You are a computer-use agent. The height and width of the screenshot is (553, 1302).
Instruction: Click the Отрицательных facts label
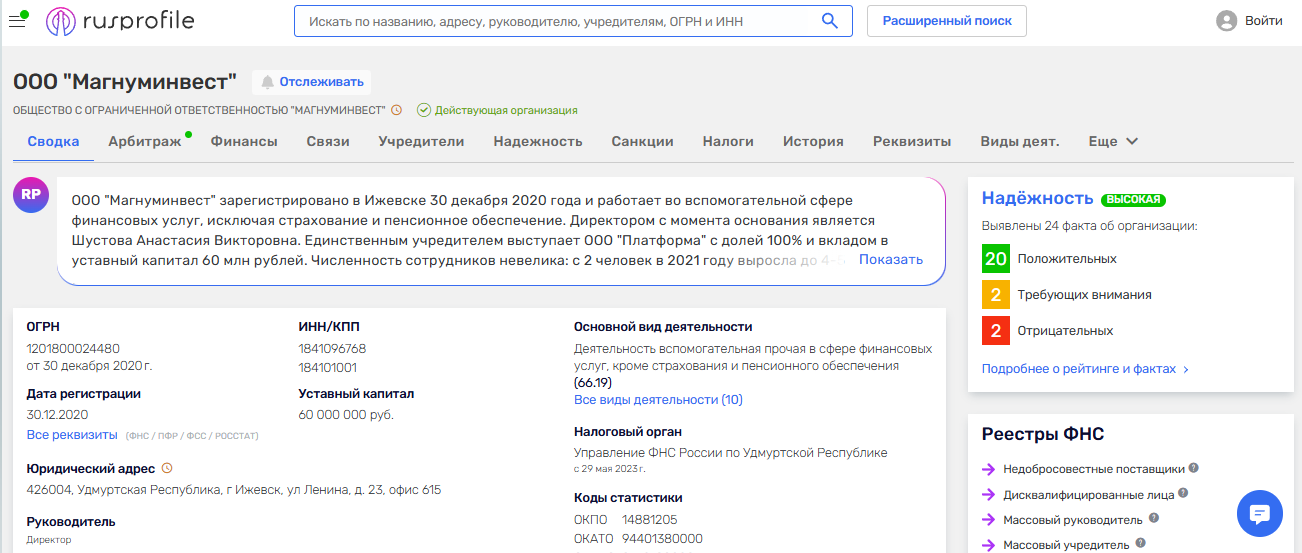click(1065, 331)
